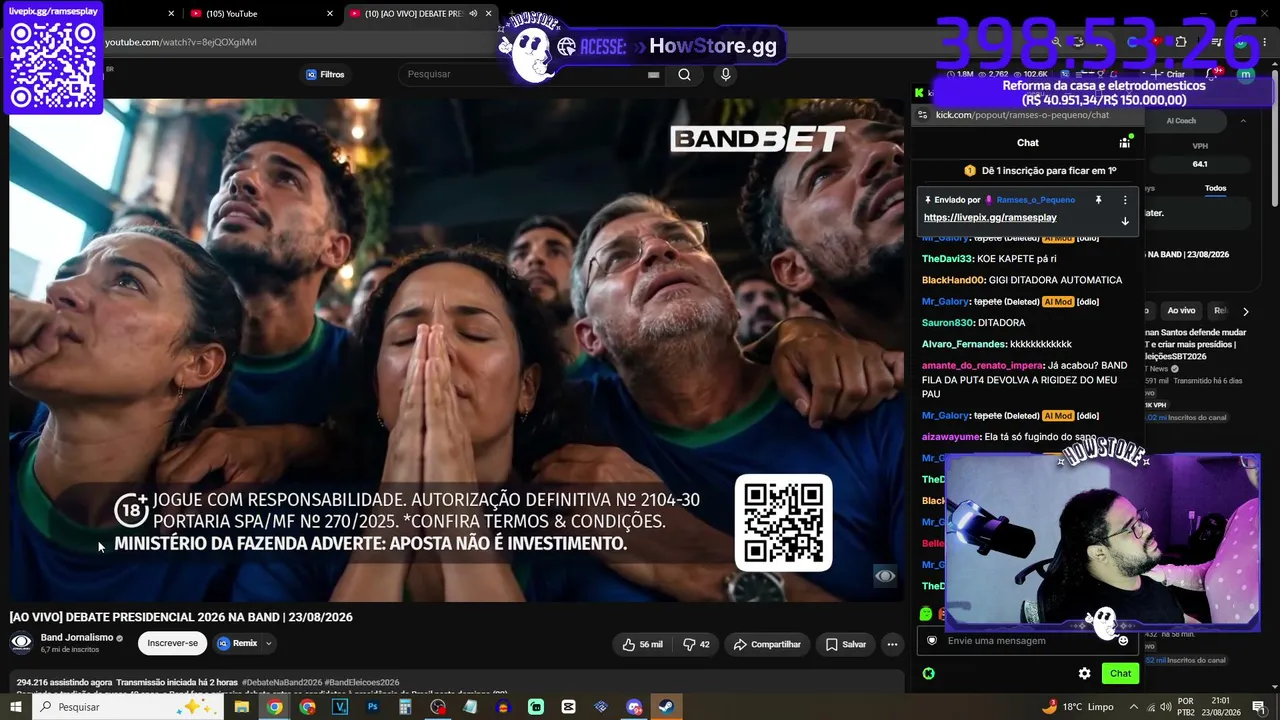Viewport: 1280px width, 720px height.
Task: Open the Band Jornalismo channel avatar
Action: point(21,643)
